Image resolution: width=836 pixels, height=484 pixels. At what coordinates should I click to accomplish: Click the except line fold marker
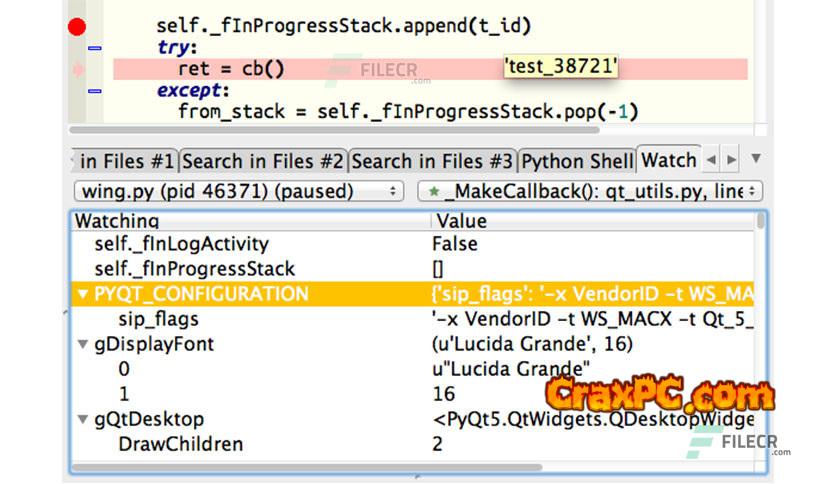[x=95, y=91]
